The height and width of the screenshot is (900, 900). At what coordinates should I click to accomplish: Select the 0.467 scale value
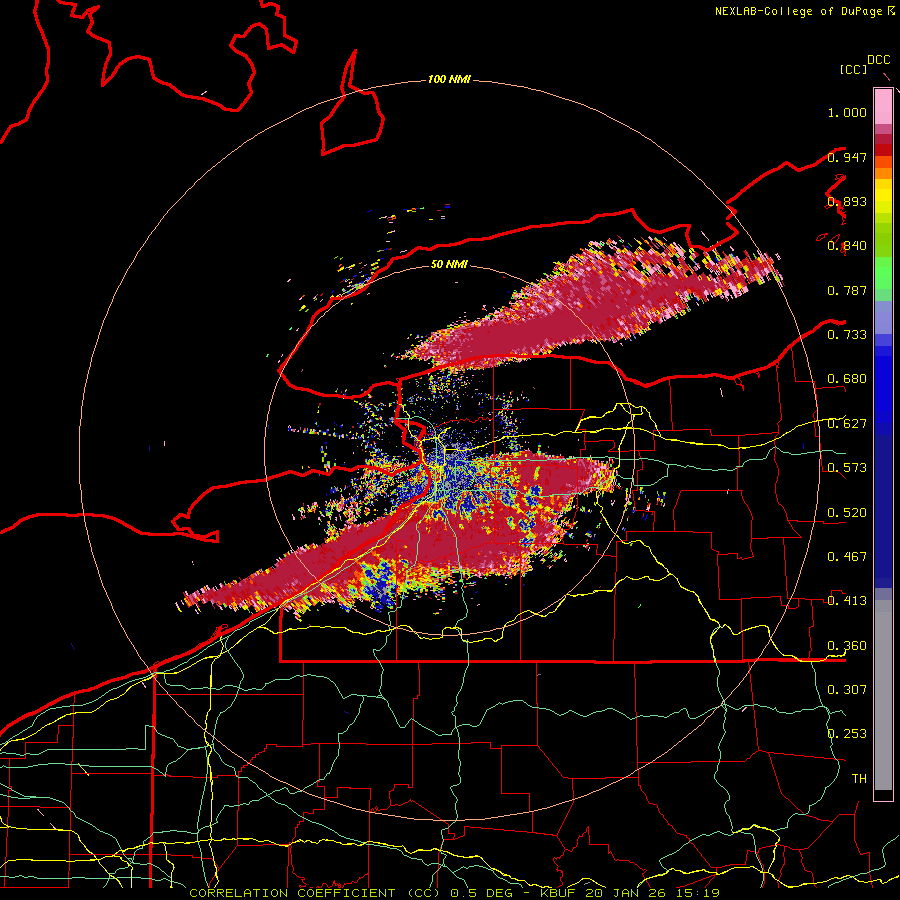tap(847, 557)
